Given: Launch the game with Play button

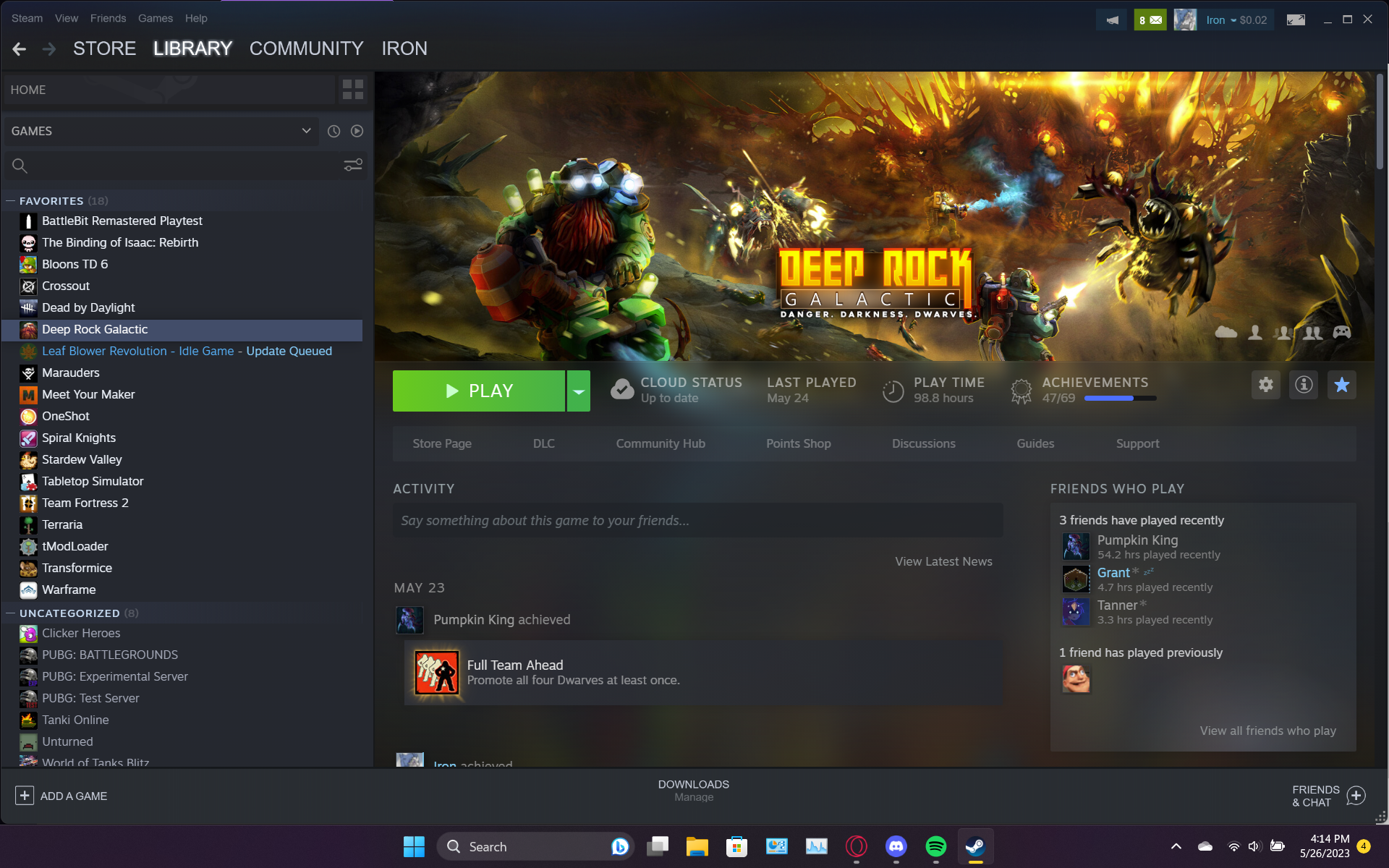Looking at the screenshot, I should coord(479,391).
